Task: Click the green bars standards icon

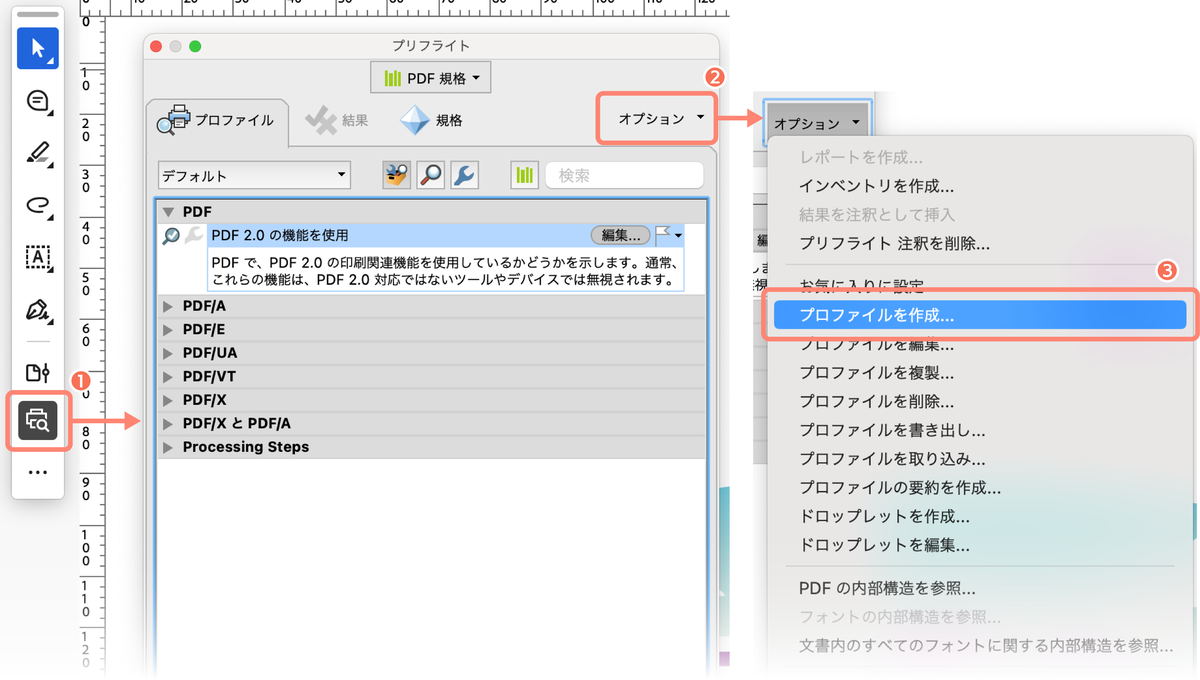Action: pyautogui.click(x=524, y=175)
